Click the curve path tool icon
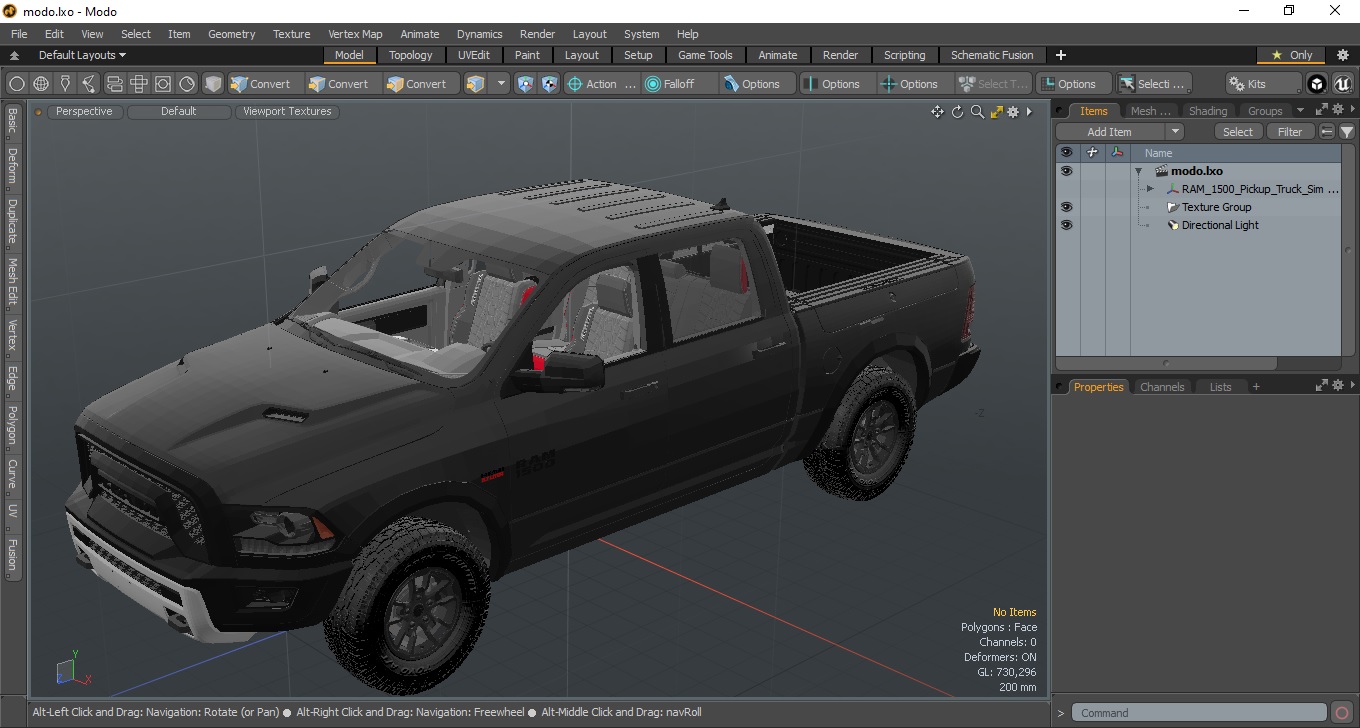 coord(89,84)
